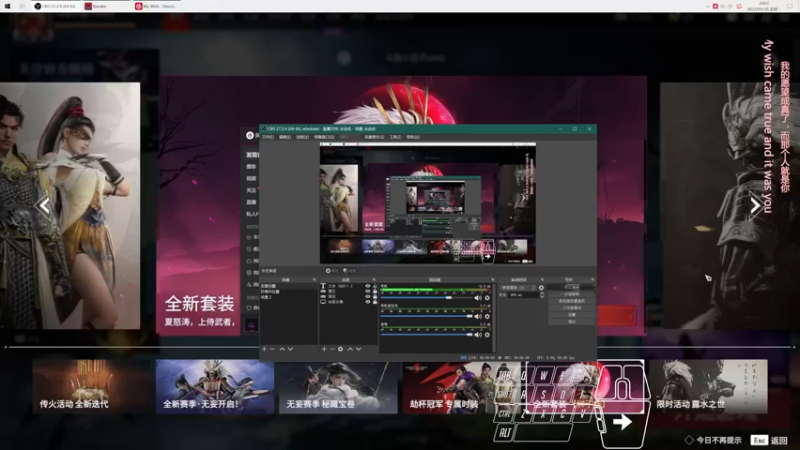Mute the bottom audio mixer track
The width and height of the screenshot is (800, 450).
478,335
